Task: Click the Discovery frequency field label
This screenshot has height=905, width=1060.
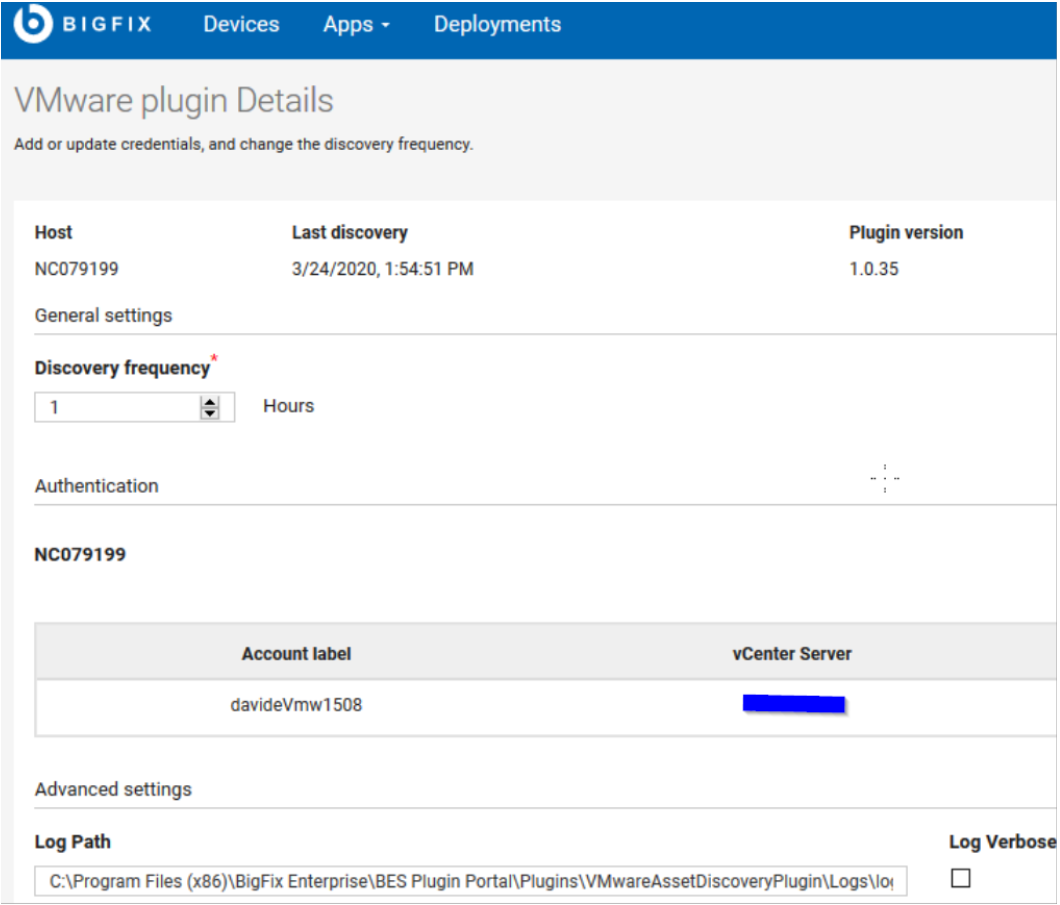Action: 122,368
